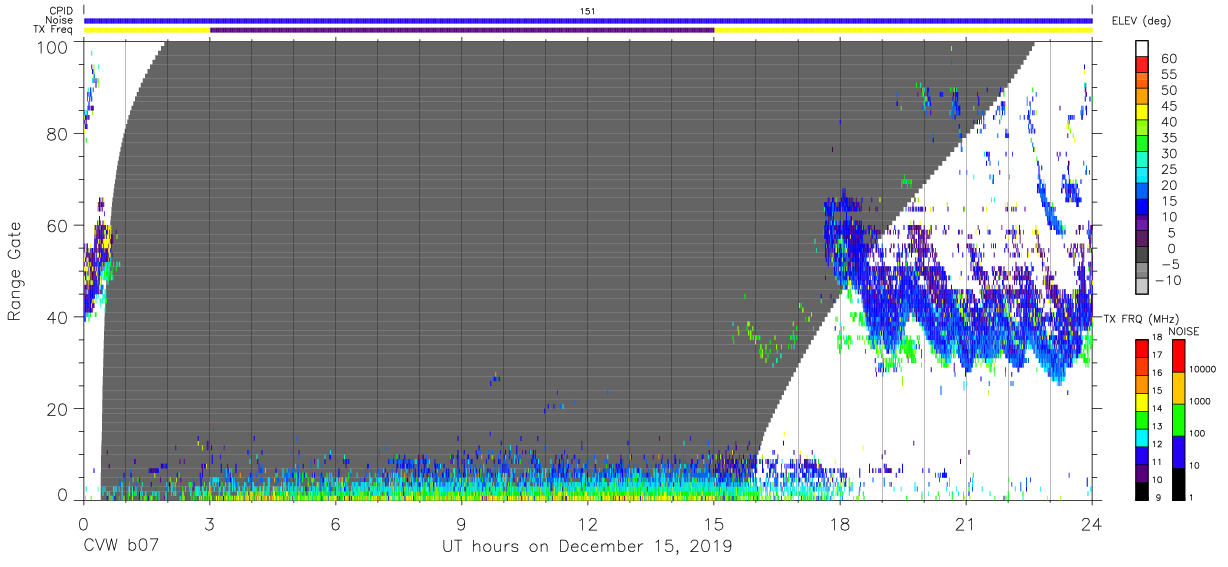Pick the red ELEV swatch between 55 and 60
The image size is (1228, 567).
tap(1144, 66)
